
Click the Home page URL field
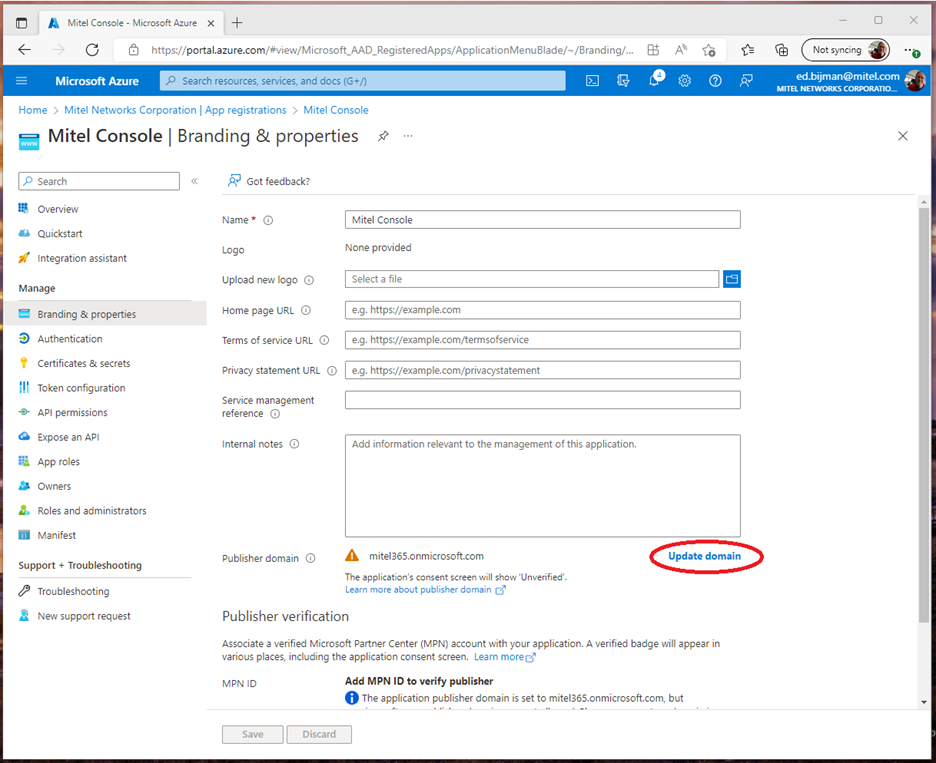tap(542, 310)
